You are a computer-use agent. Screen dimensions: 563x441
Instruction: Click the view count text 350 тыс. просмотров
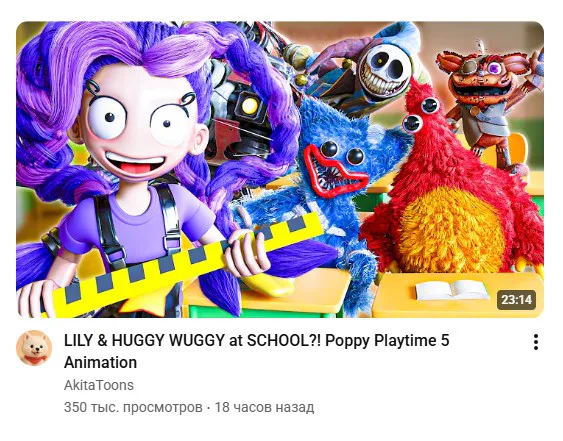[x=133, y=408]
